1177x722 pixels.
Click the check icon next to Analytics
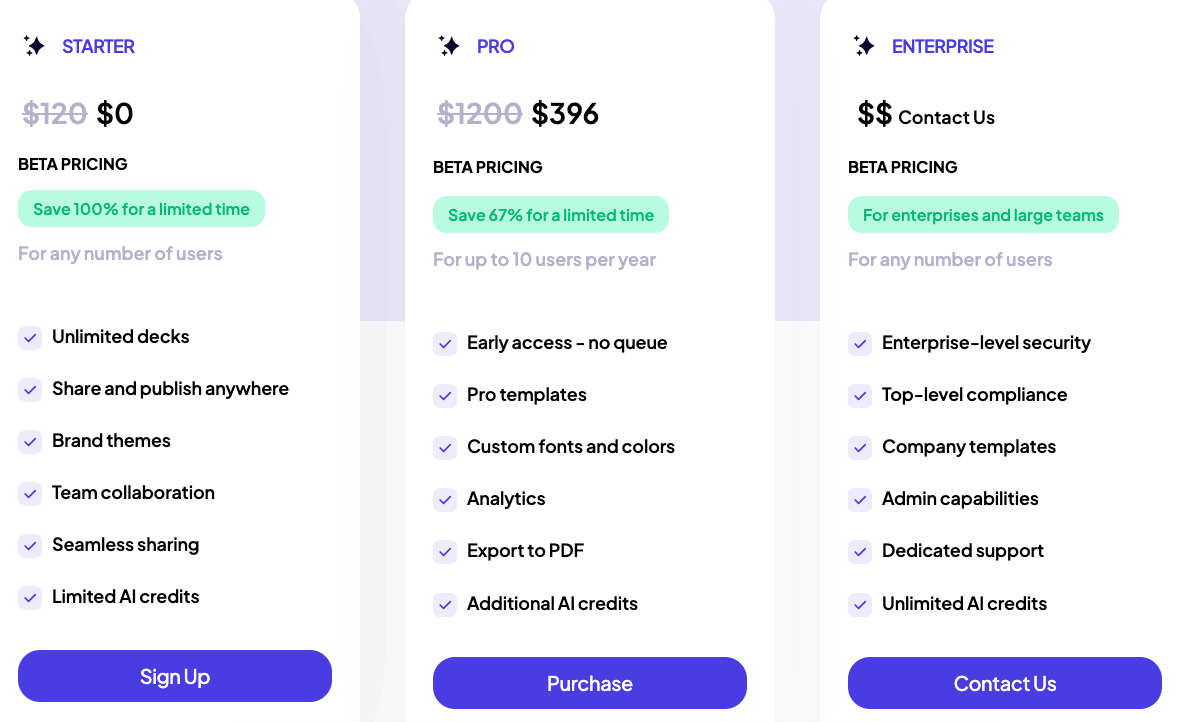click(x=445, y=500)
